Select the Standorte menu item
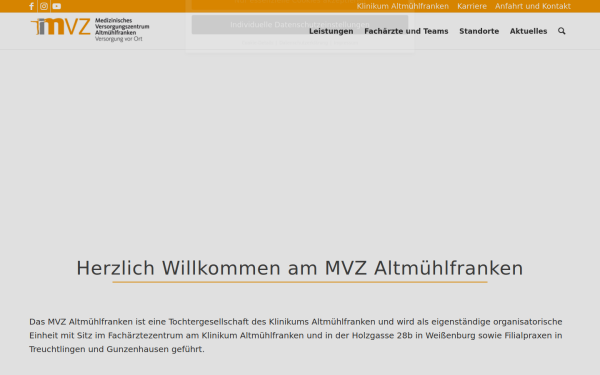The height and width of the screenshot is (375, 600). (x=479, y=31)
